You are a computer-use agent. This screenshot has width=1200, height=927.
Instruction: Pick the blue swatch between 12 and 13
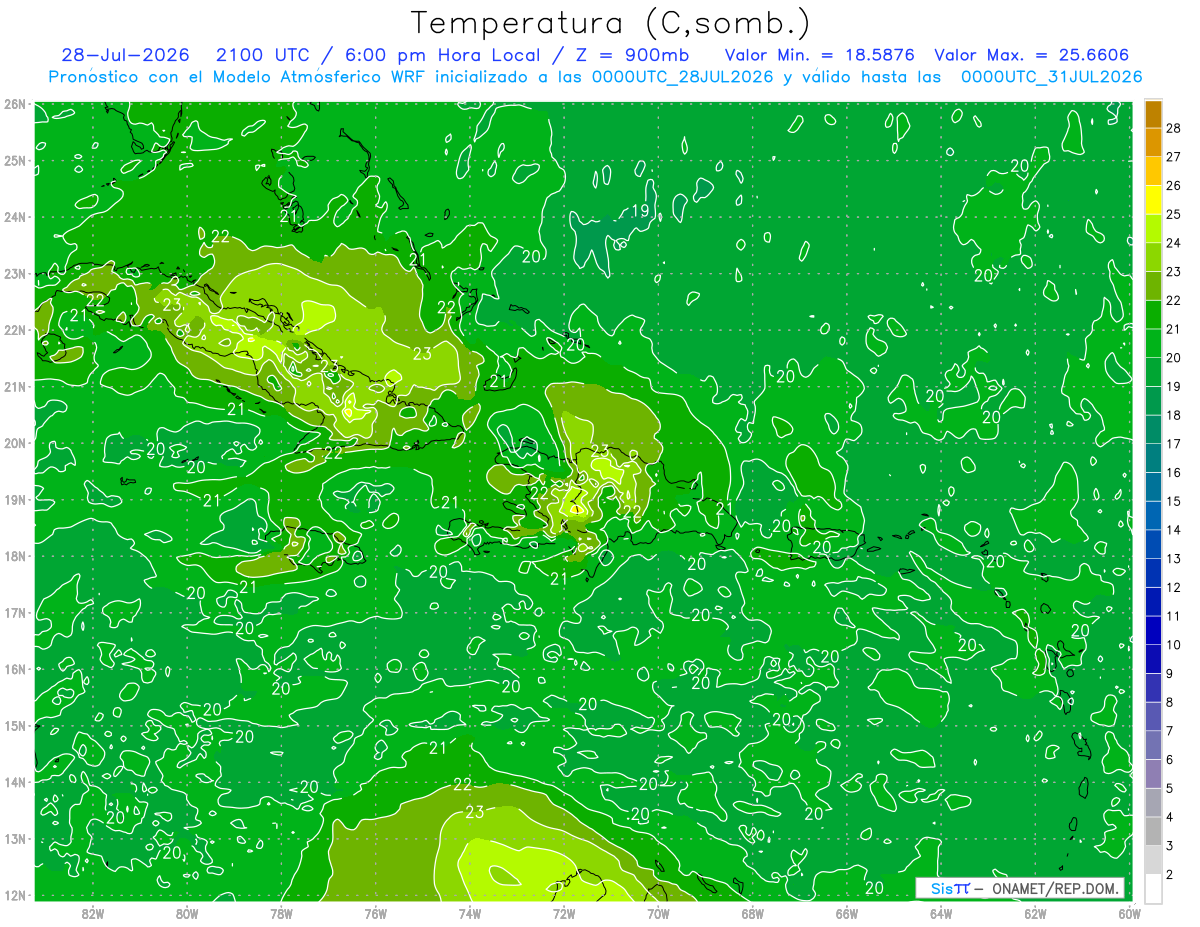1153,573
